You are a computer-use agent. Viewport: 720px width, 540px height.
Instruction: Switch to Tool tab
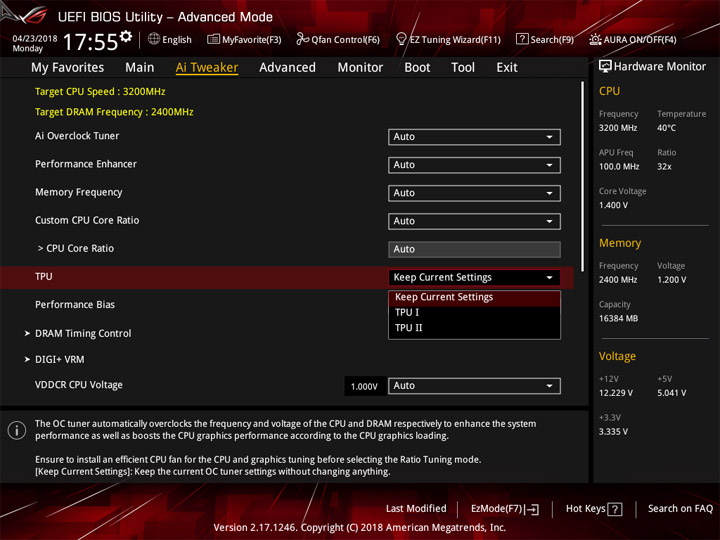[463, 68]
